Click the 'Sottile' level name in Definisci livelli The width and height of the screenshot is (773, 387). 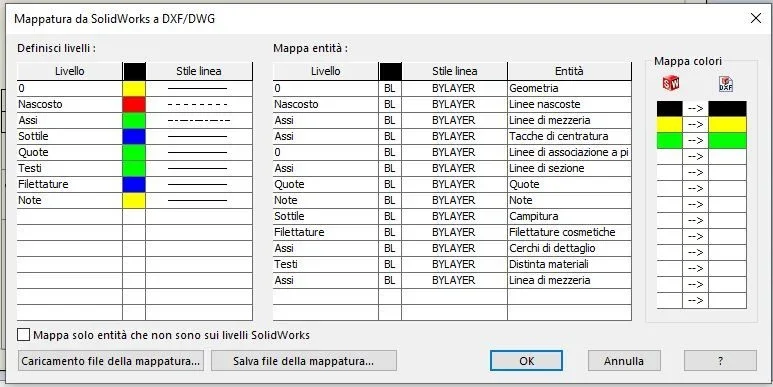tap(33, 136)
